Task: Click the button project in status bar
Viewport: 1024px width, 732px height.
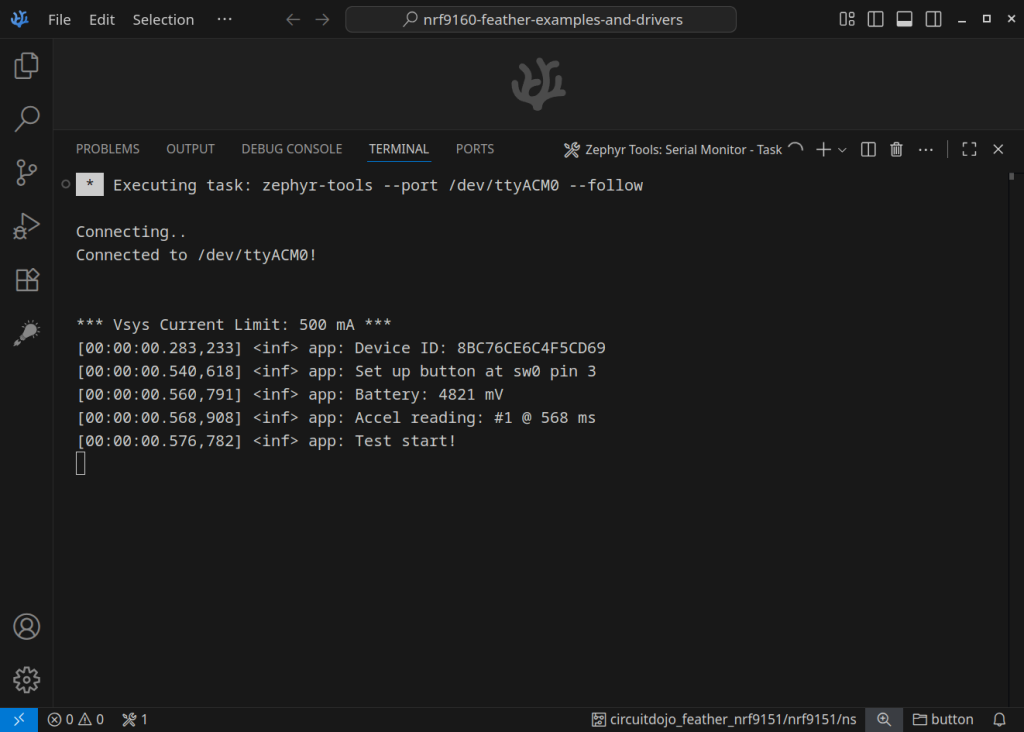Action: pos(943,719)
